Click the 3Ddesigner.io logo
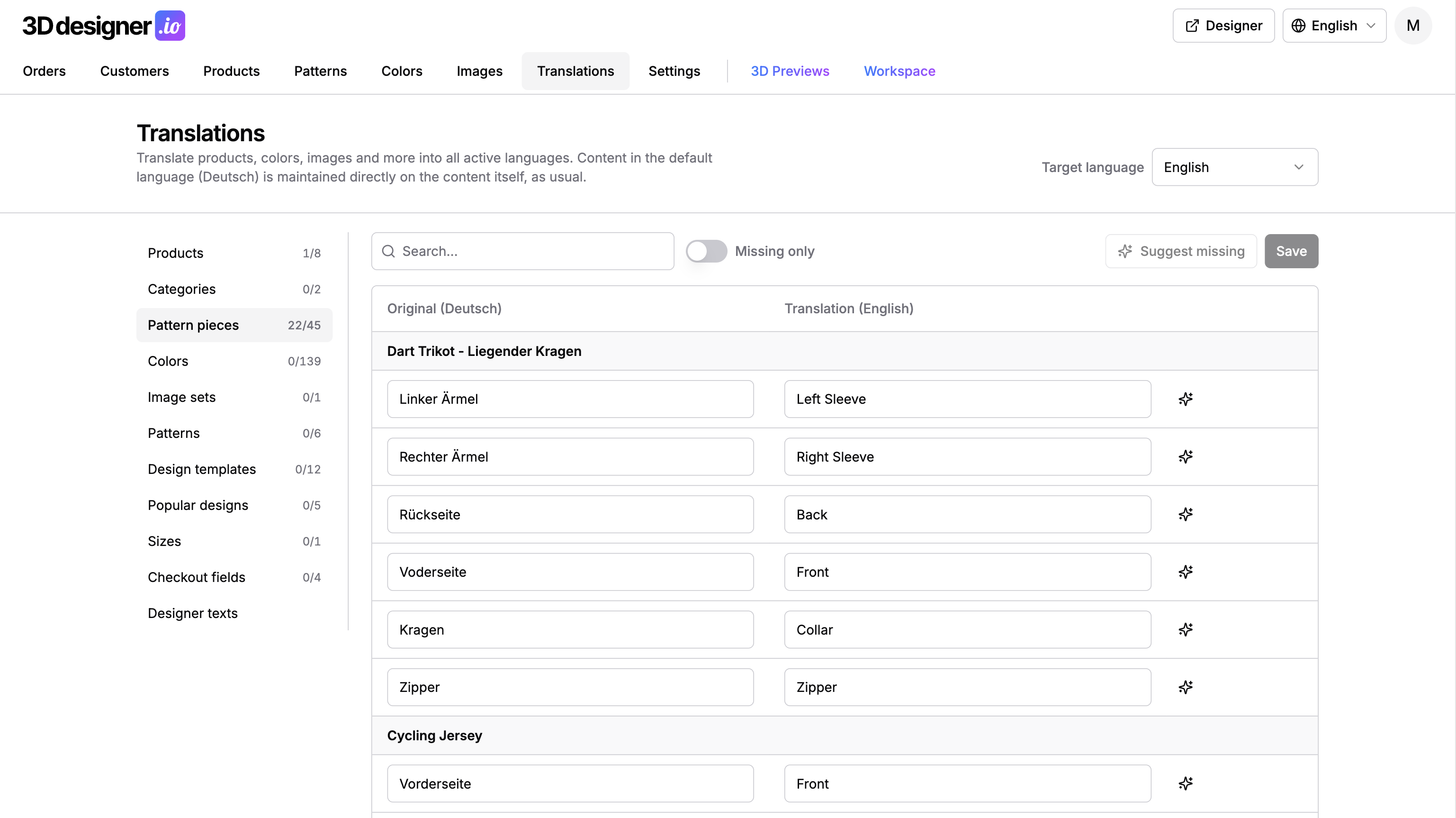 tap(104, 26)
